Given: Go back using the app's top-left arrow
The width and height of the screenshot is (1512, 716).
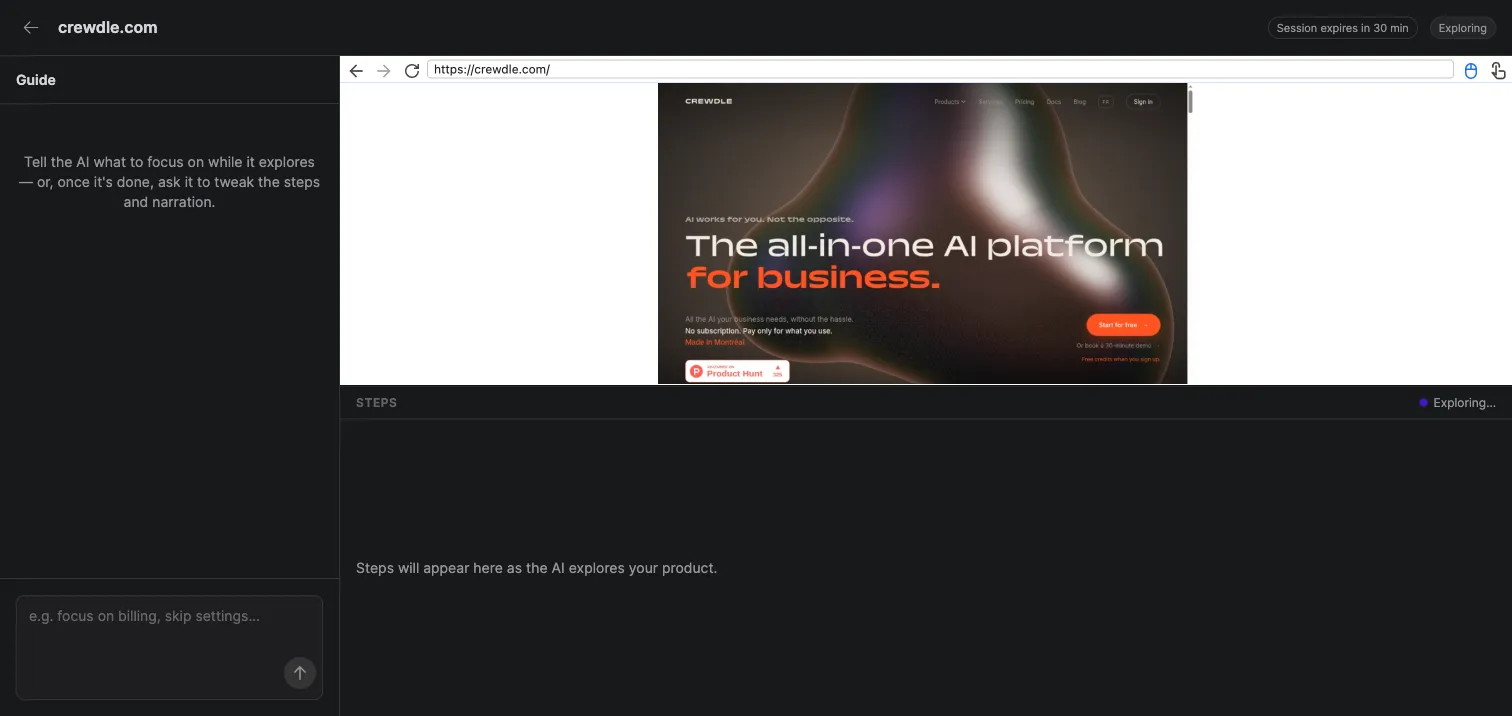Looking at the screenshot, I should coord(31,28).
